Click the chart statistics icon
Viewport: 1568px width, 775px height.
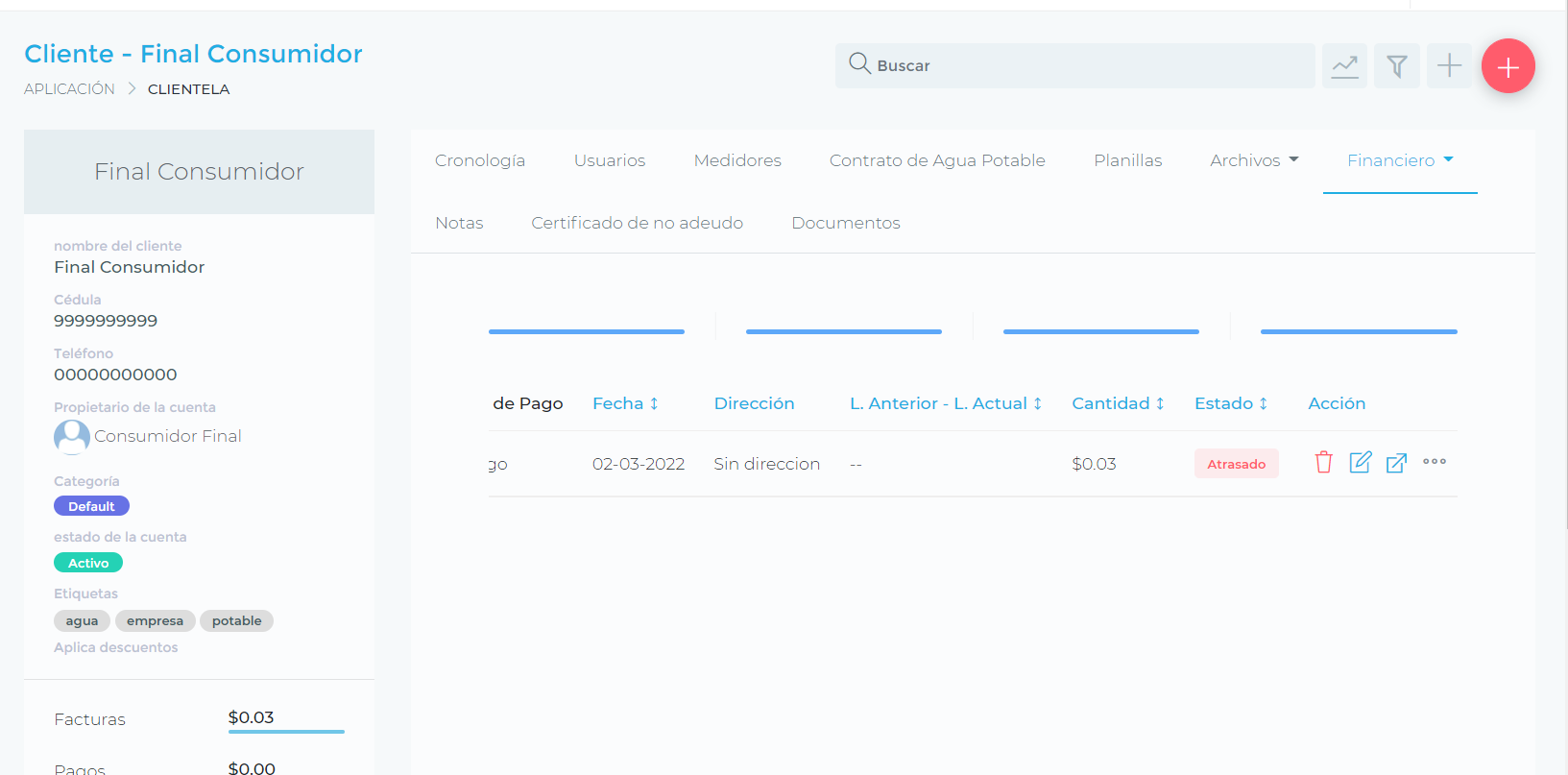[1344, 66]
